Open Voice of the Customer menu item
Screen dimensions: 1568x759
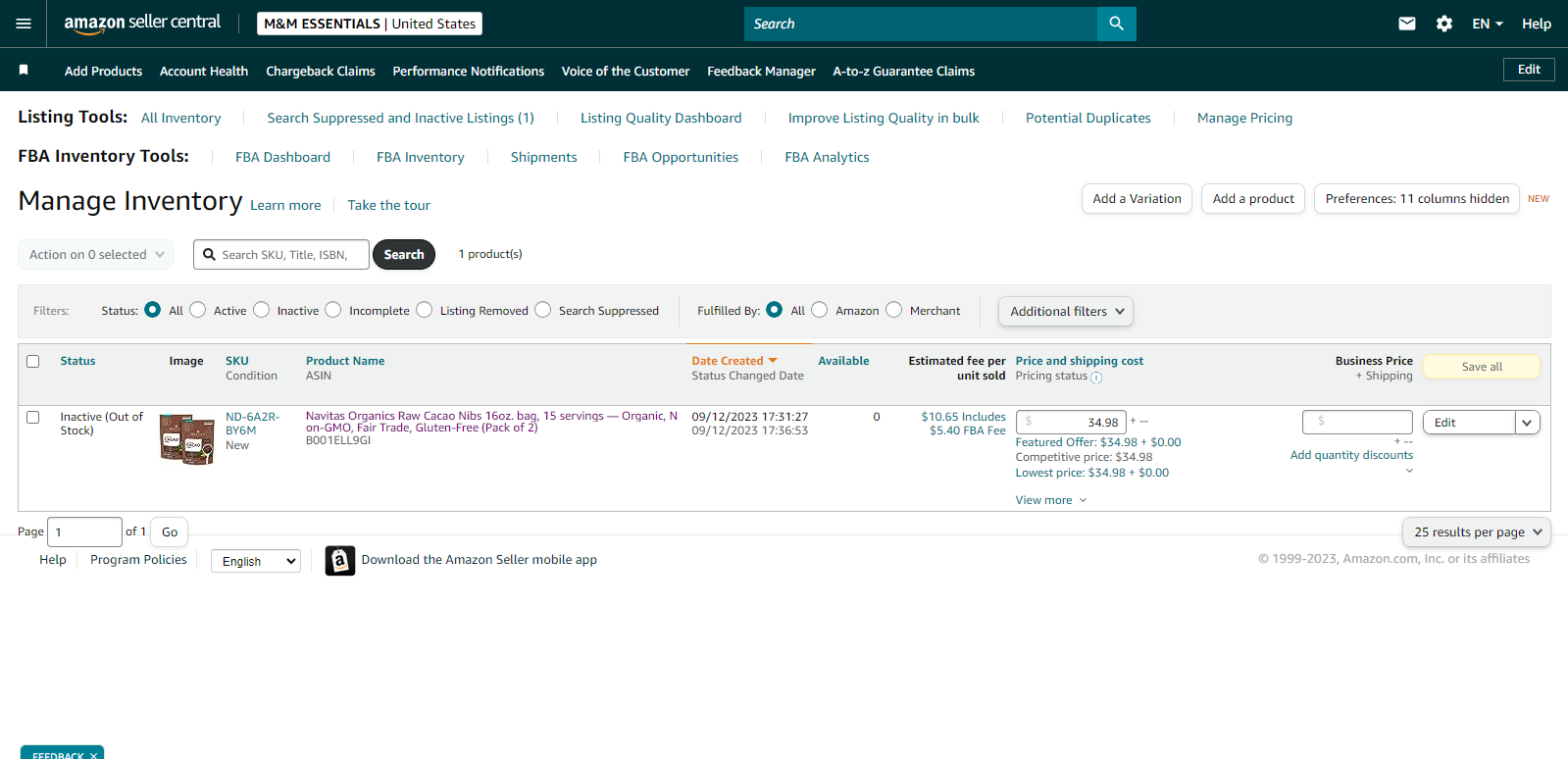coord(626,71)
